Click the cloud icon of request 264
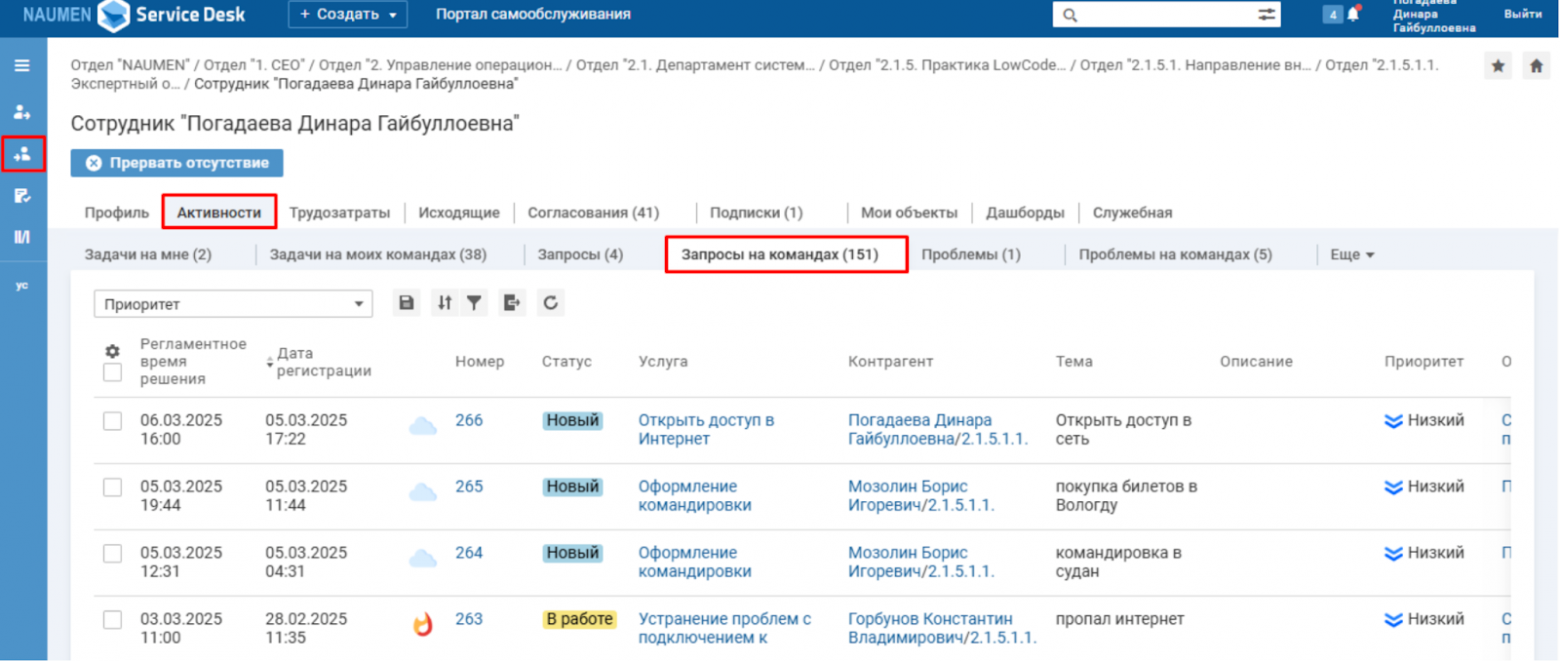The image size is (1560, 661). 423,559
